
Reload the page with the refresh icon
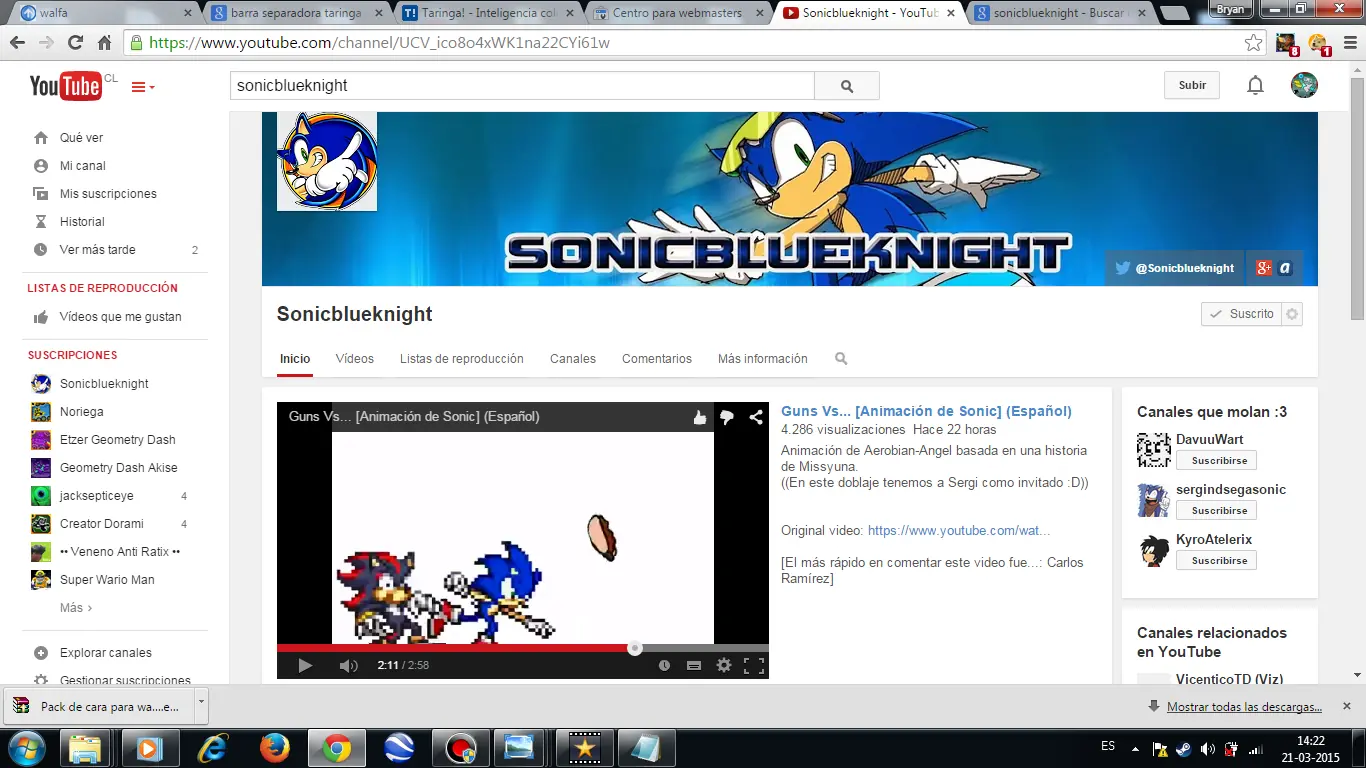[x=75, y=43]
